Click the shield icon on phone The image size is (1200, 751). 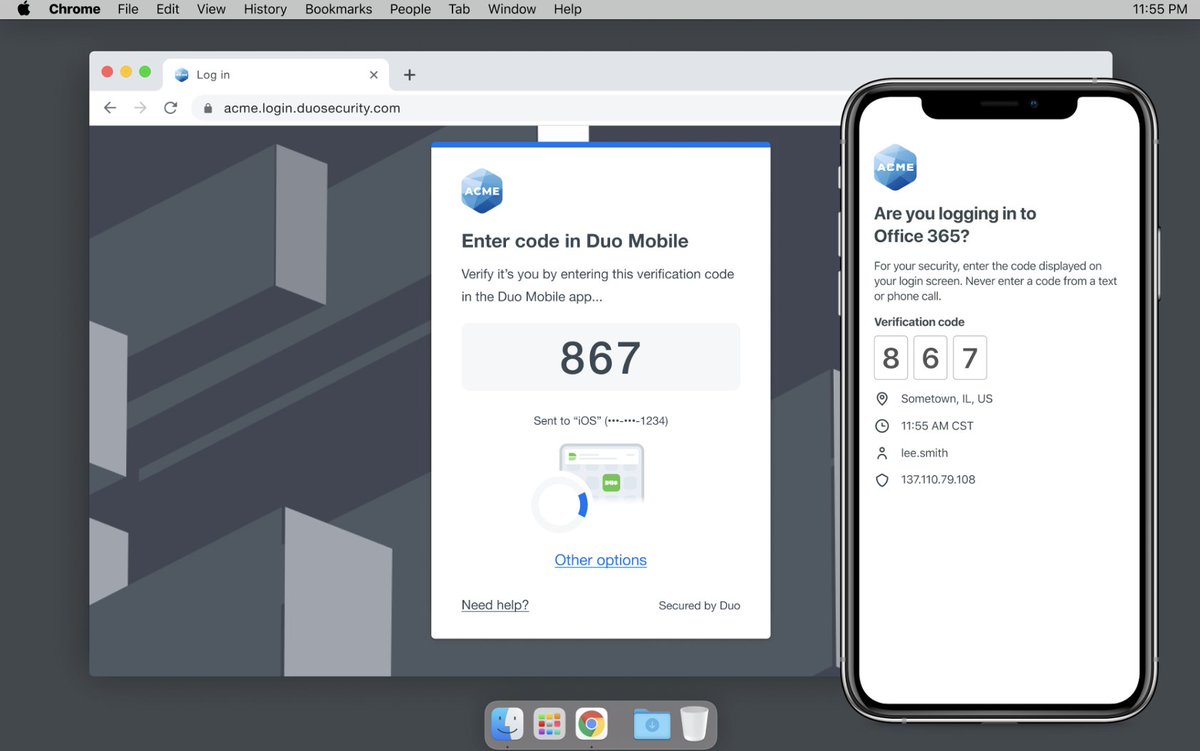coord(882,480)
